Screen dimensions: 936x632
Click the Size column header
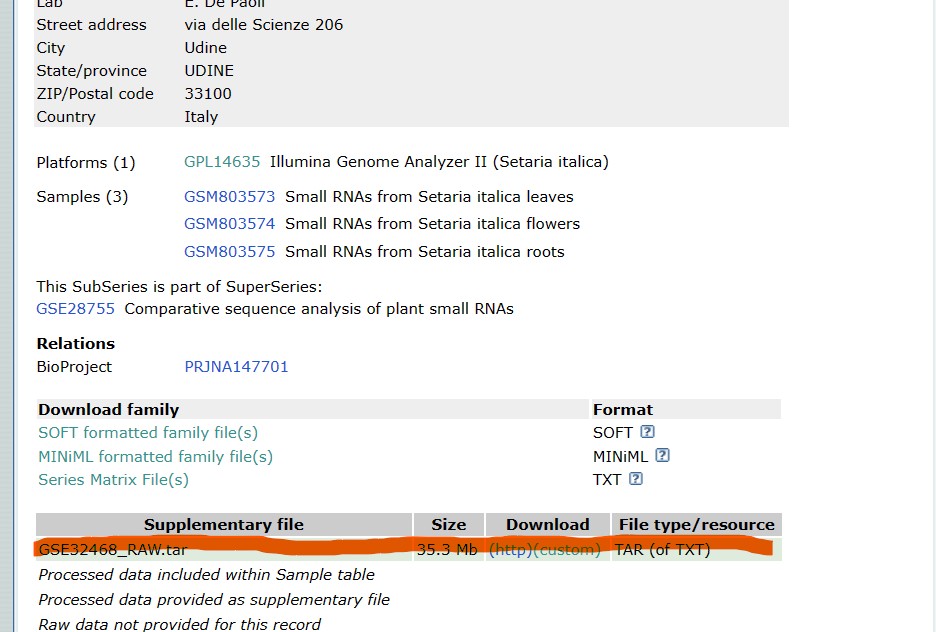tap(448, 525)
